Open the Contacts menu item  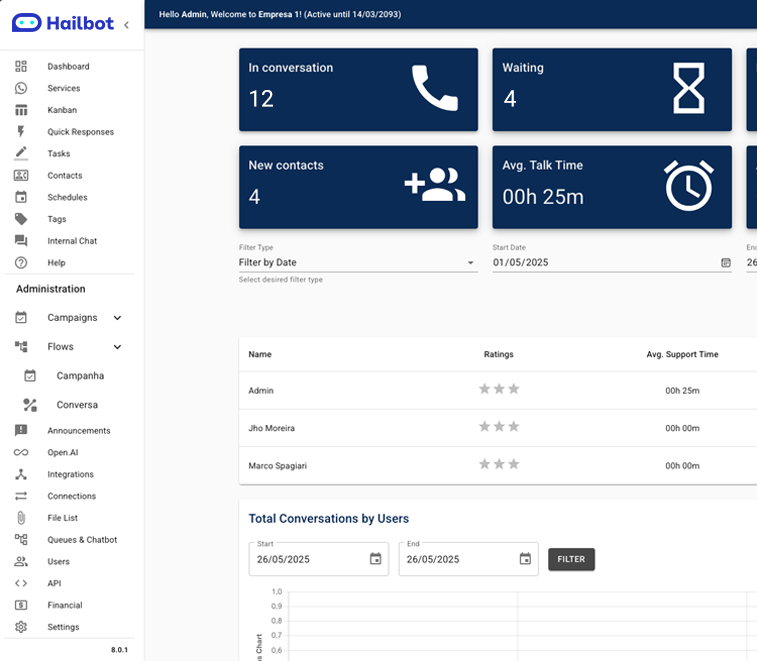point(65,176)
